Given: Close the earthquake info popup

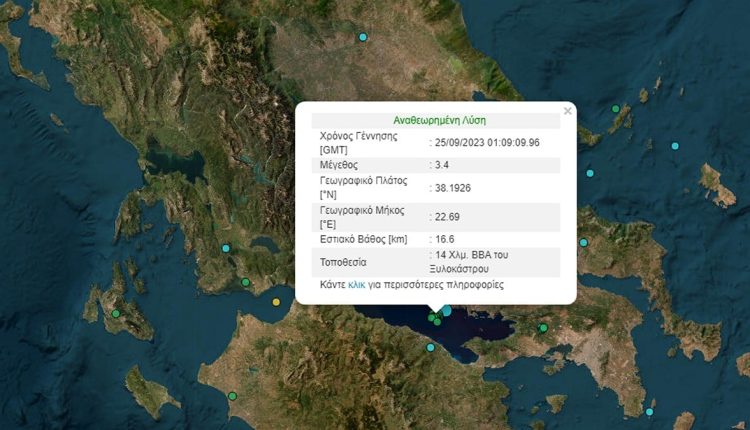Looking at the screenshot, I should 567,111.
